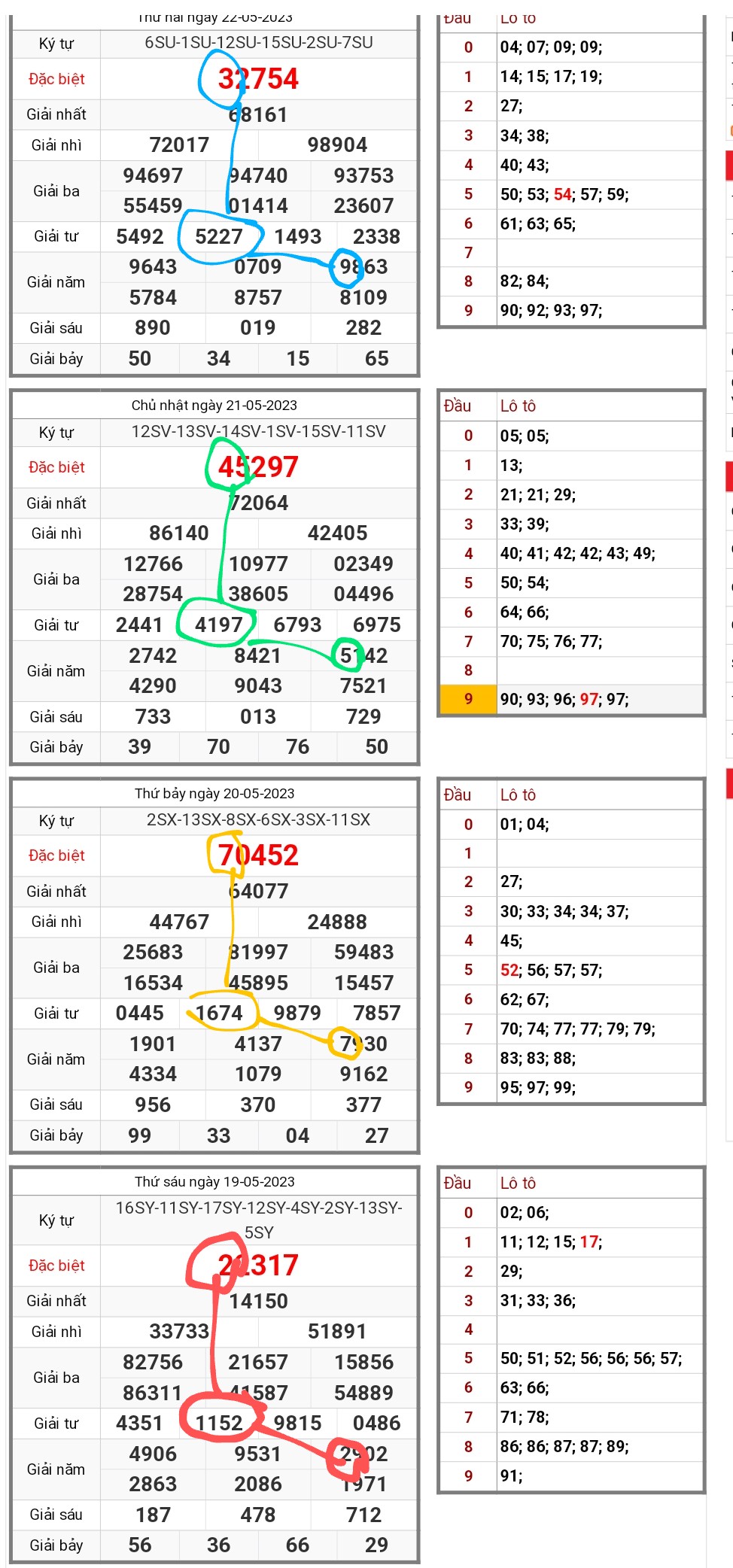Image resolution: width=733 pixels, height=1568 pixels.
Task: Select the code row 12SV-13SV-14SV-1SV-15SV-11SV
Action: tap(258, 432)
